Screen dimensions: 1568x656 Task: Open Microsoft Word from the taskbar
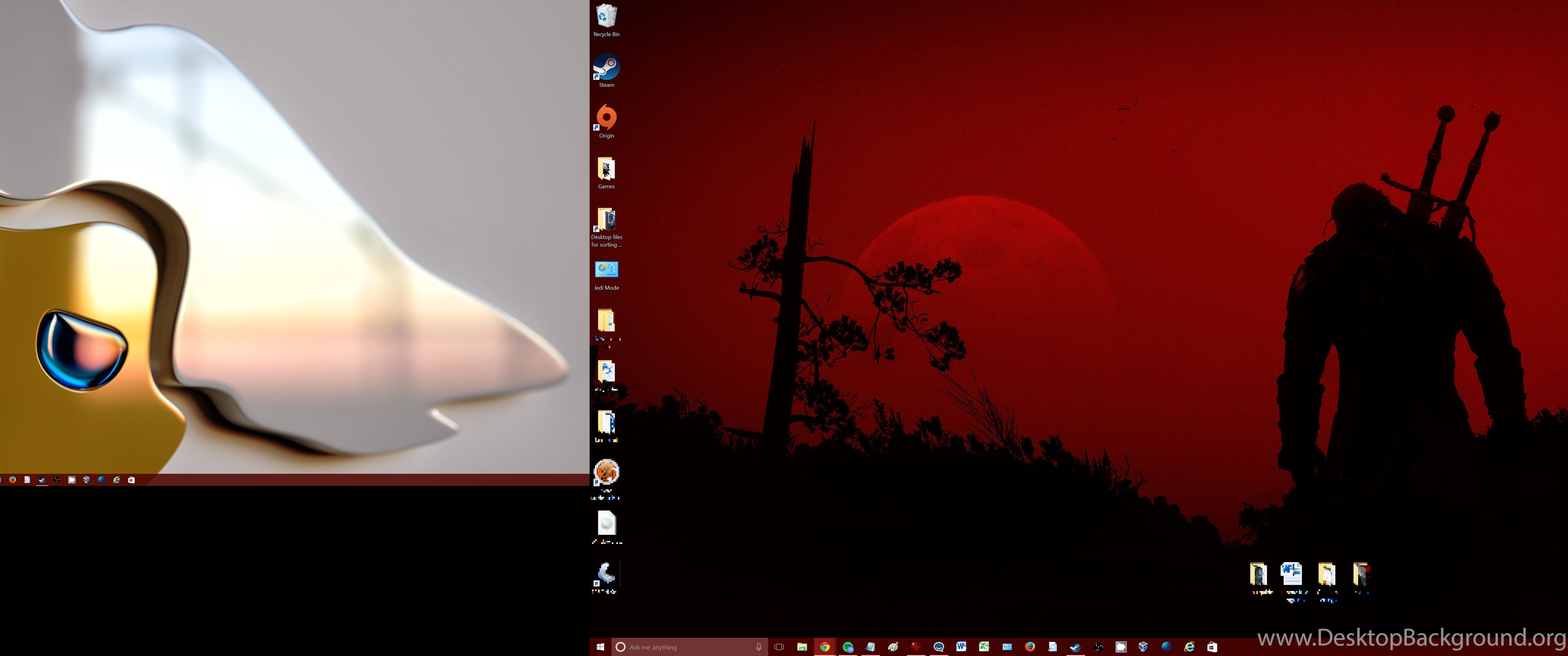961,647
